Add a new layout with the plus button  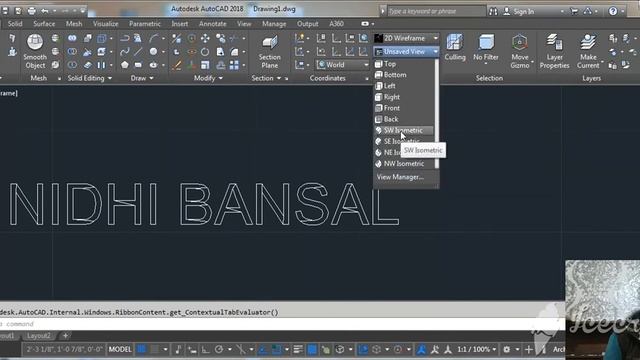click(x=65, y=336)
